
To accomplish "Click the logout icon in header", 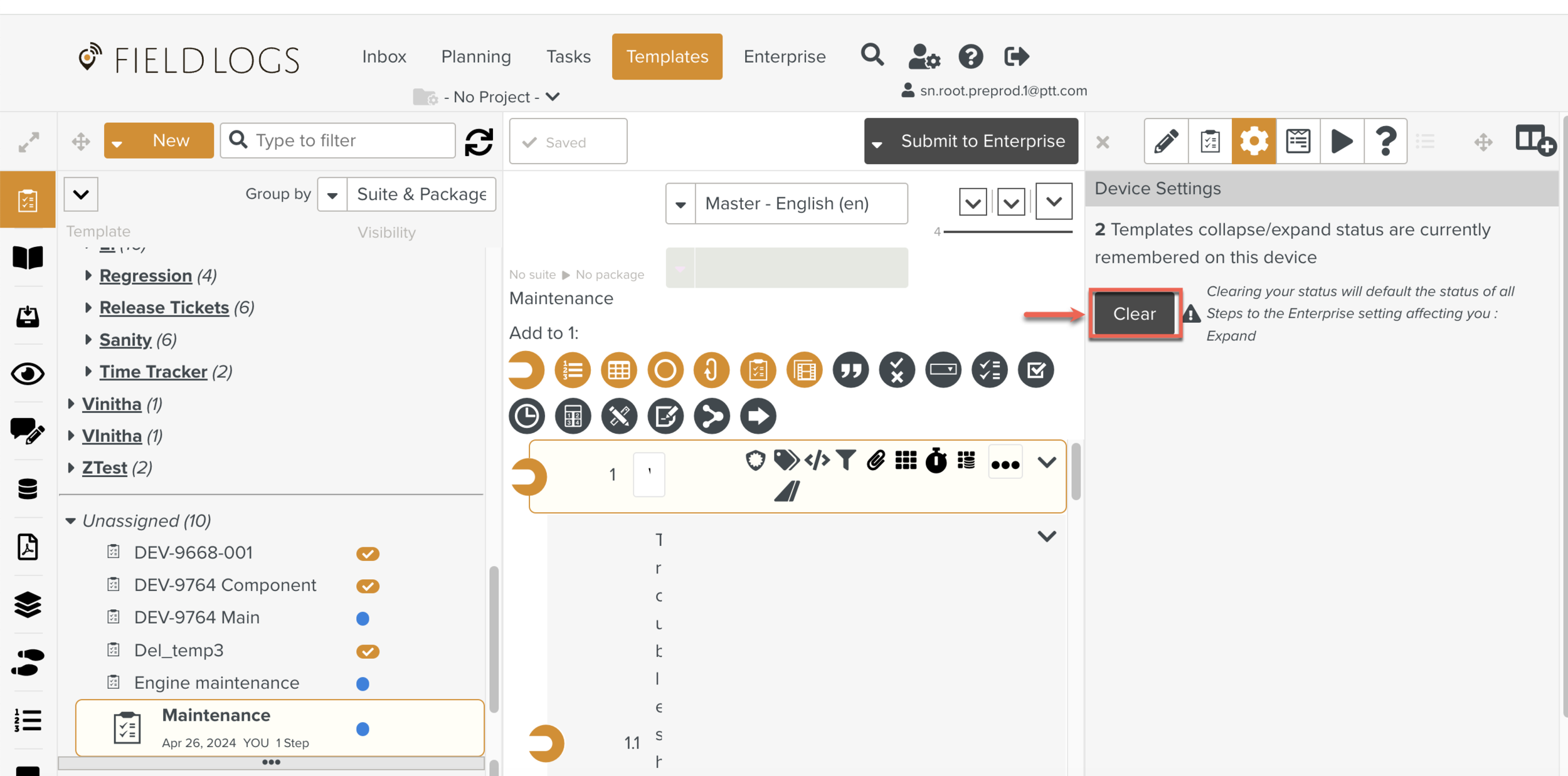I will (1016, 56).
